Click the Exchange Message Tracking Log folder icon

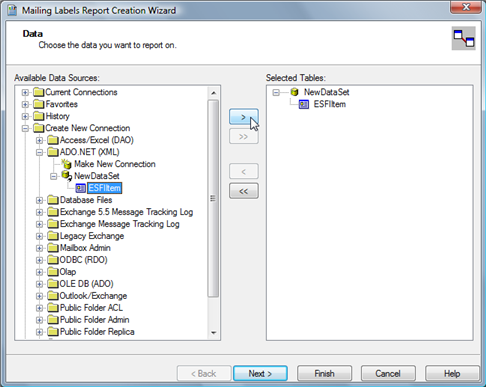pos(53,224)
